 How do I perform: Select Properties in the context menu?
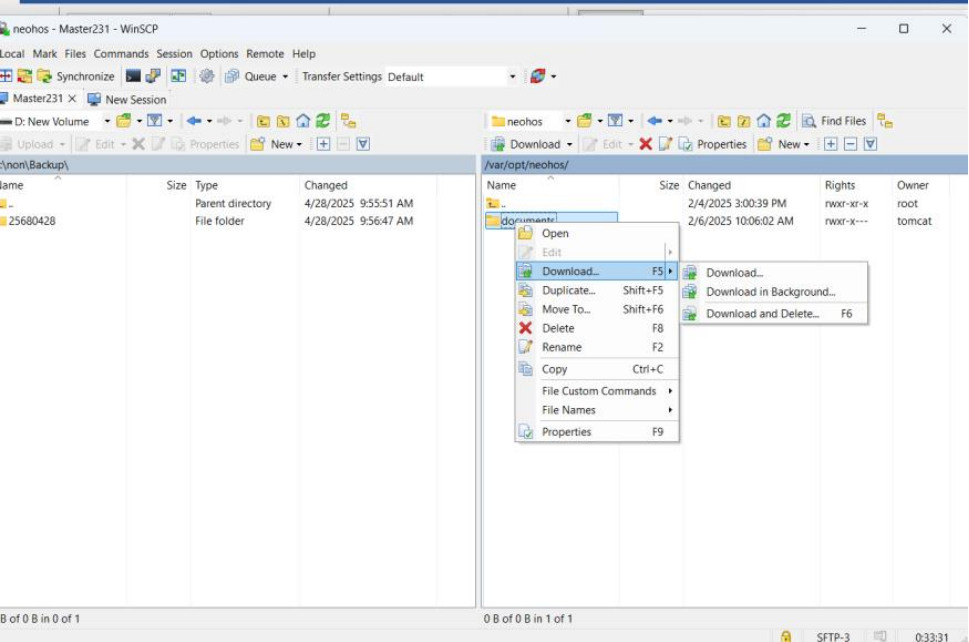pos(566,432)
